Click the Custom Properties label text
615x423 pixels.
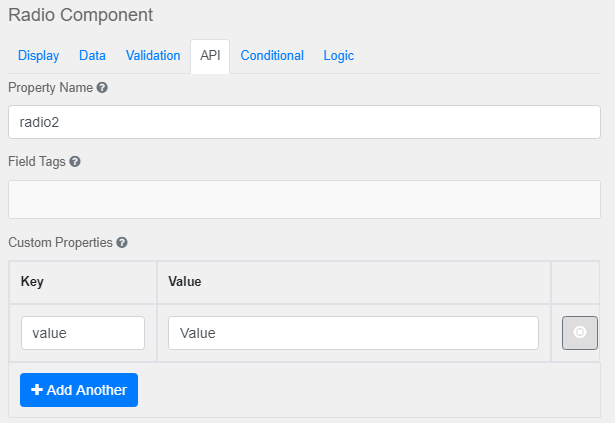coord(60,243)
